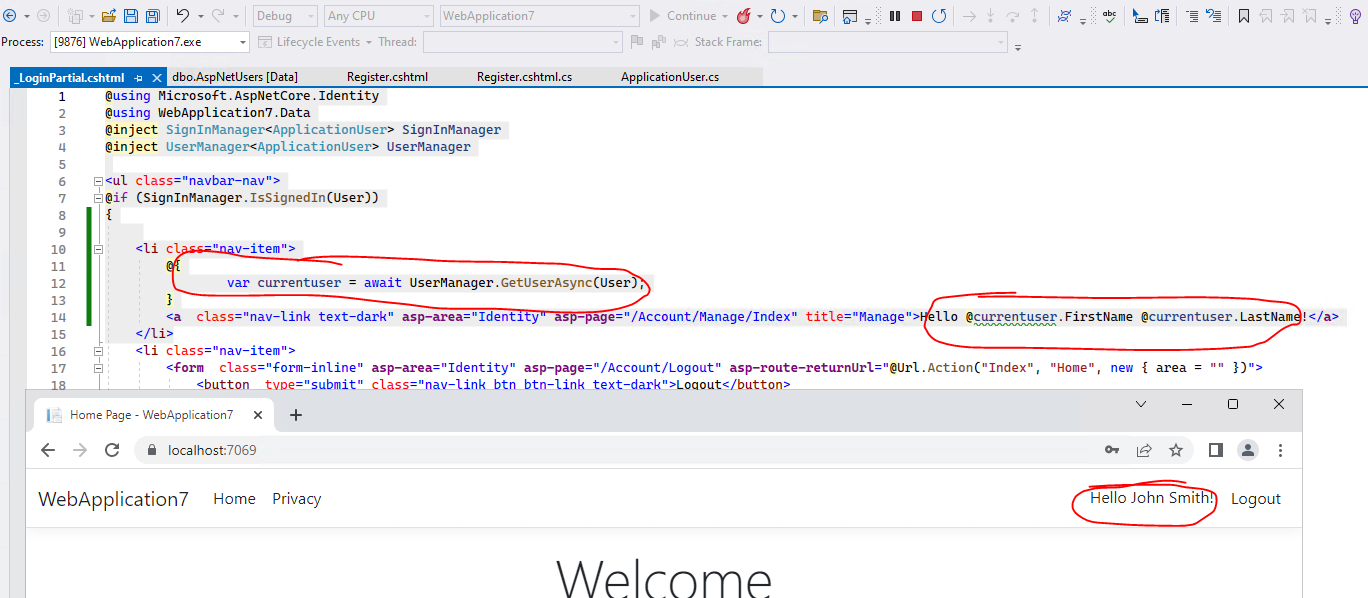Open the Any CPU platform dropdown
Viewport: 1368px width, 598px height.
point(377,15)
